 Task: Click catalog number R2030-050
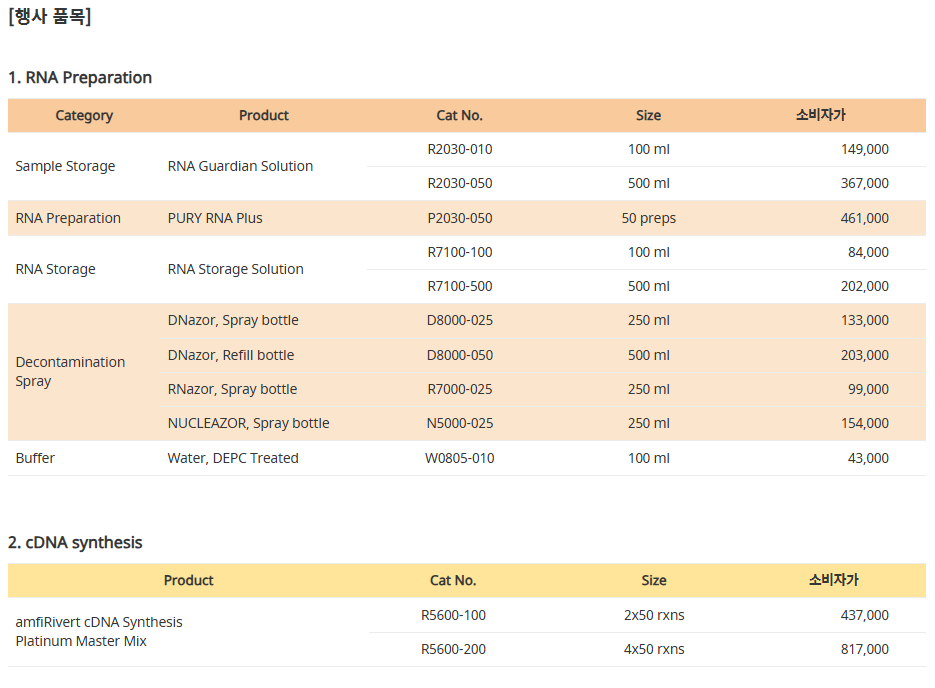[460, 183]
